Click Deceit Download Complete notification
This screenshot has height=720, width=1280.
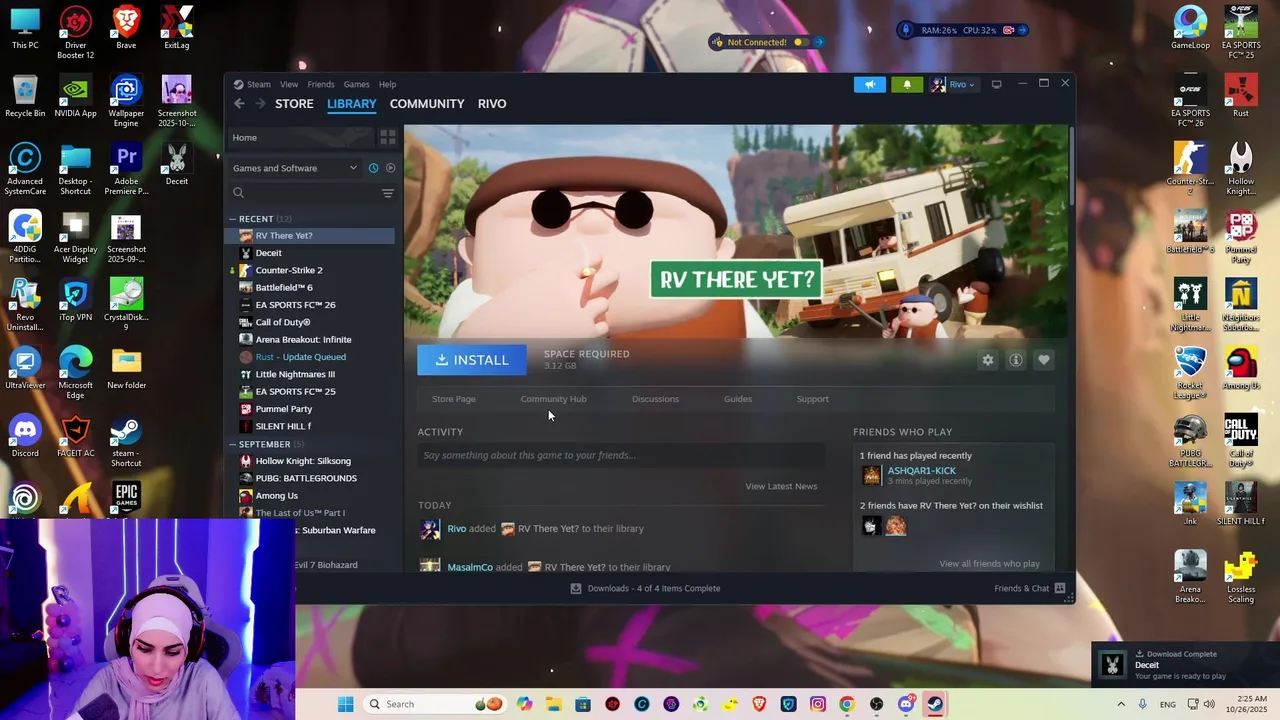1183,665
